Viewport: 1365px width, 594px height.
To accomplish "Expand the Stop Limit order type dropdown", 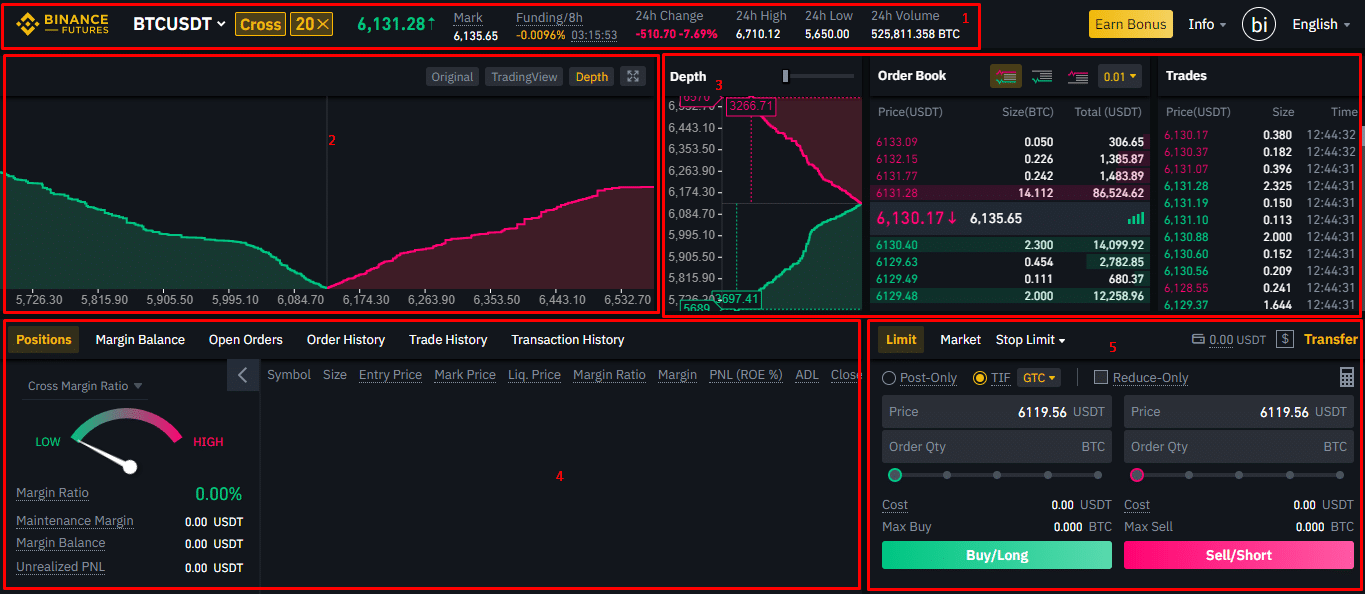I will pyautogui.click(x=1030, y=340).
